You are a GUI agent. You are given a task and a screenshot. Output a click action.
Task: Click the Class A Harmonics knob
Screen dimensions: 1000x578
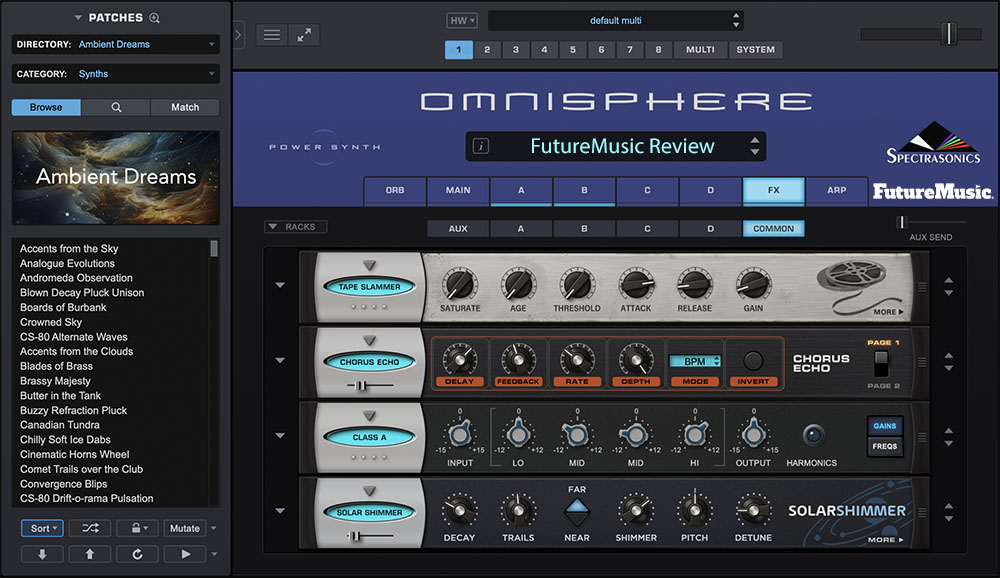pos(812,435)
